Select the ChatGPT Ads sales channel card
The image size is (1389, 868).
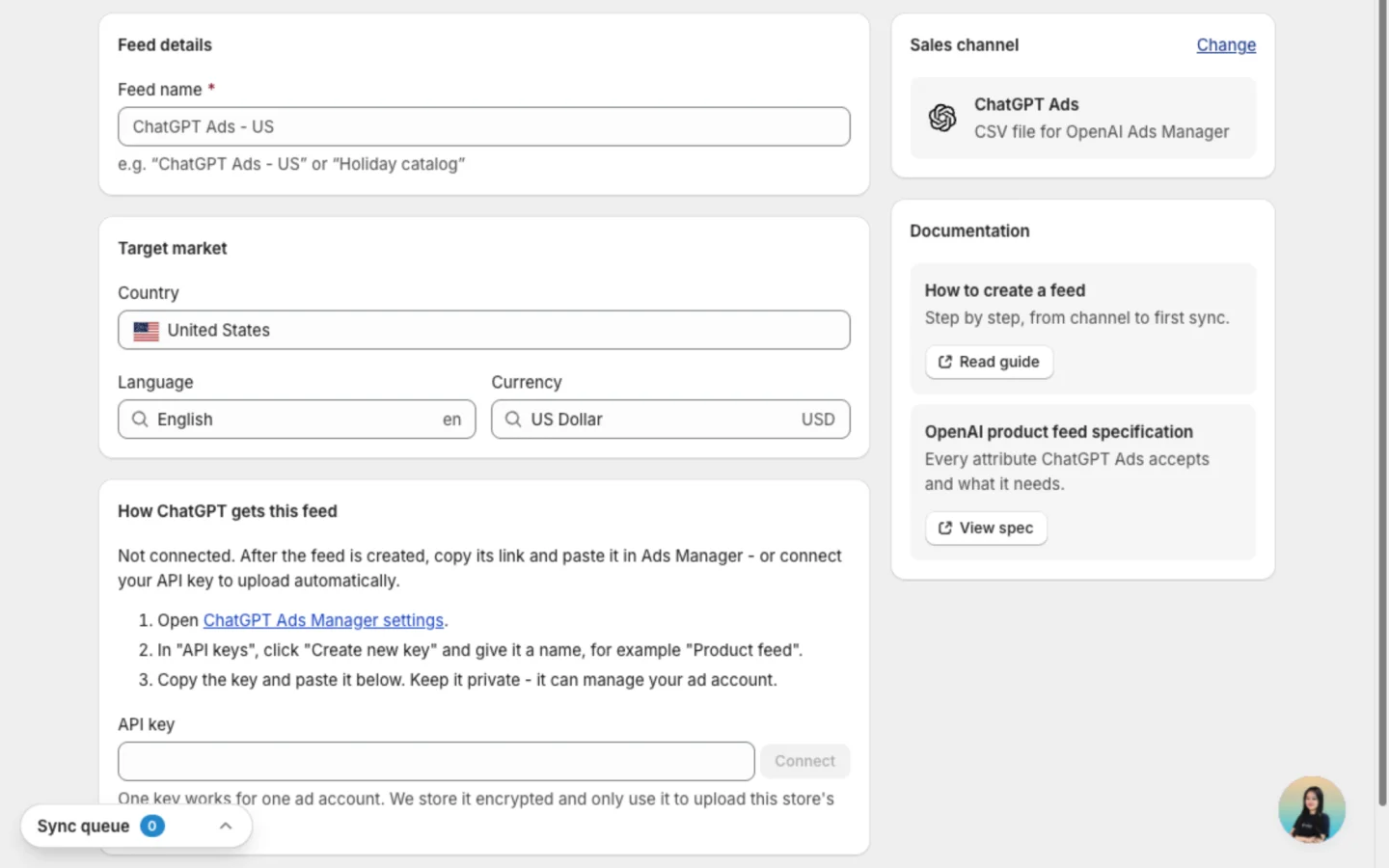coord(1083,118)
